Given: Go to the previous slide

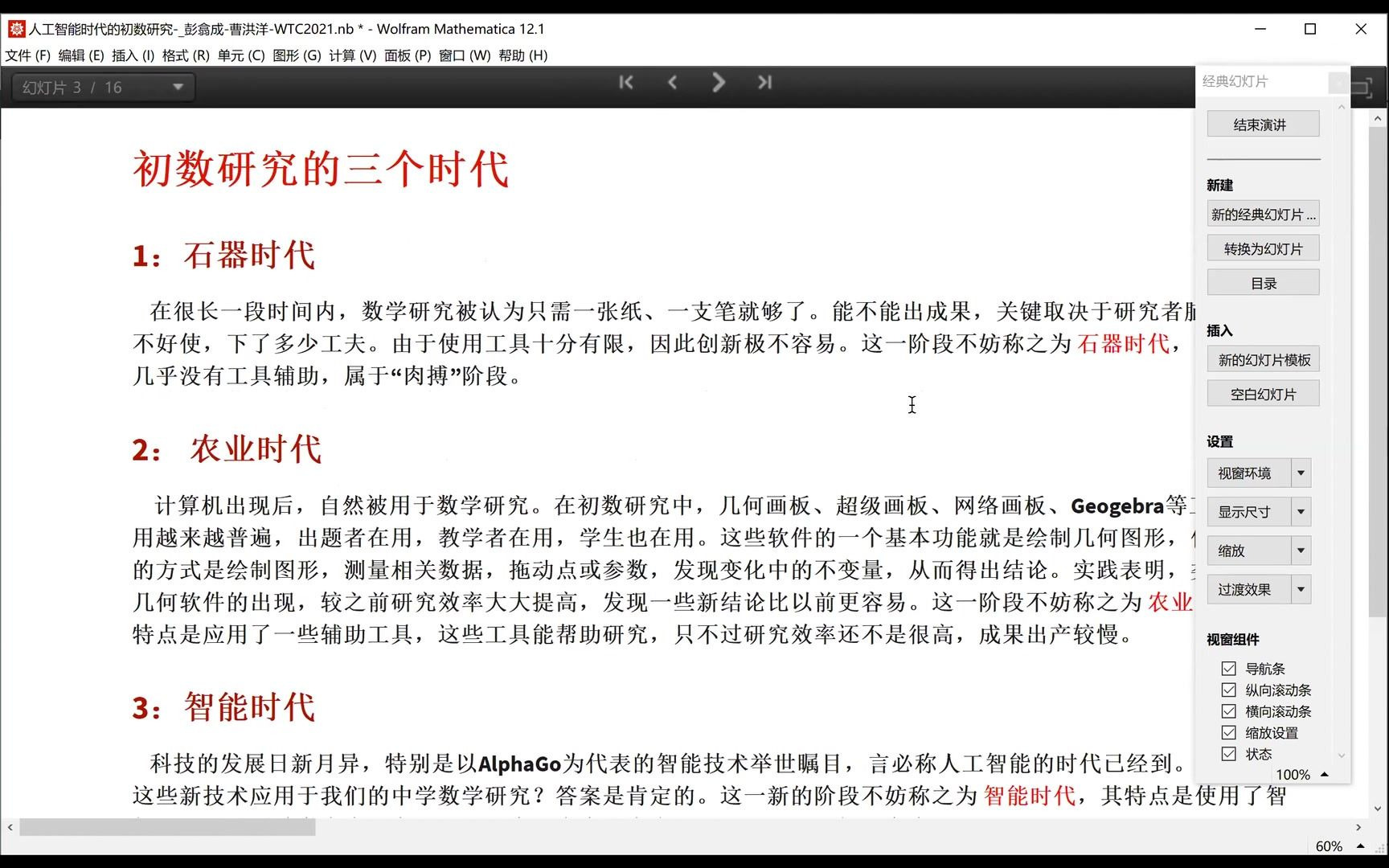Looking at the screenshot, I should [x=673, y=82].
